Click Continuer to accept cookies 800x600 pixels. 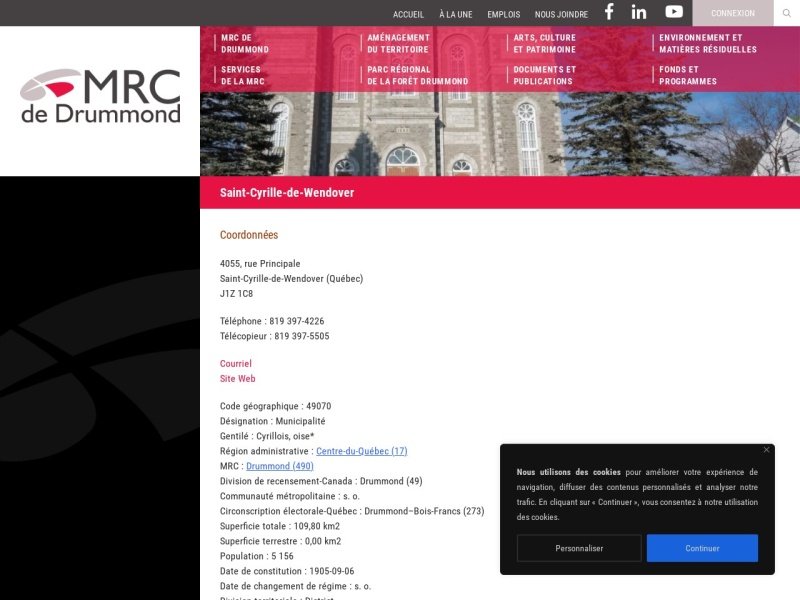[x=702, y=548]
